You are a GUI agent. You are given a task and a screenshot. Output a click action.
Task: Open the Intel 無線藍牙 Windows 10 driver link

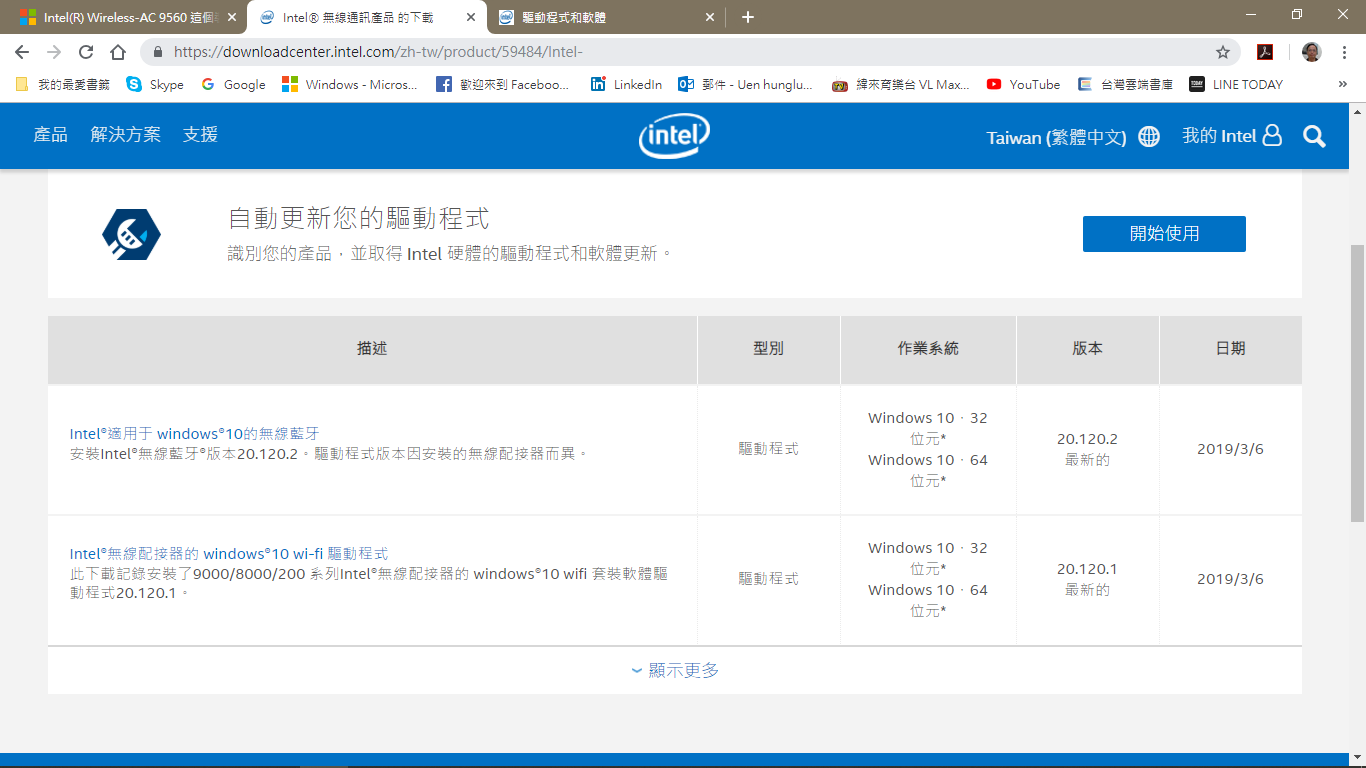pyautogui.click(x=194, y=433)
